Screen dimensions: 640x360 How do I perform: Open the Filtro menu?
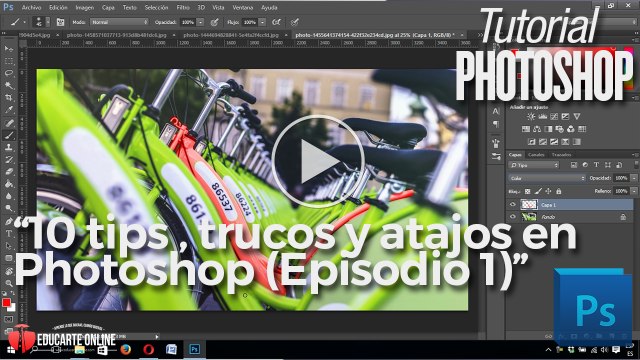(183, 7)
